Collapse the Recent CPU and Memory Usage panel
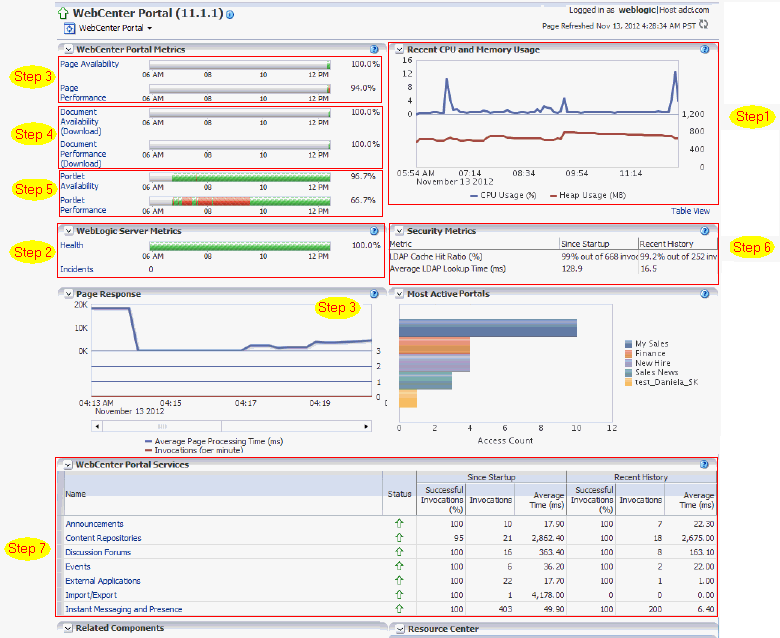This screenshot has width=780, height=638. [x=399, y=49]
